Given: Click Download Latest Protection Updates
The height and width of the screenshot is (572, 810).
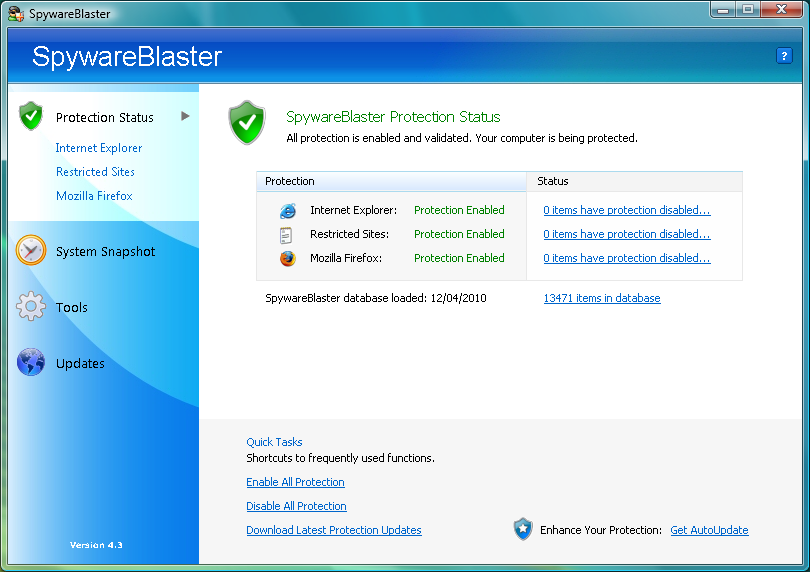Looking at the screenshot, I should click(334, 530).
